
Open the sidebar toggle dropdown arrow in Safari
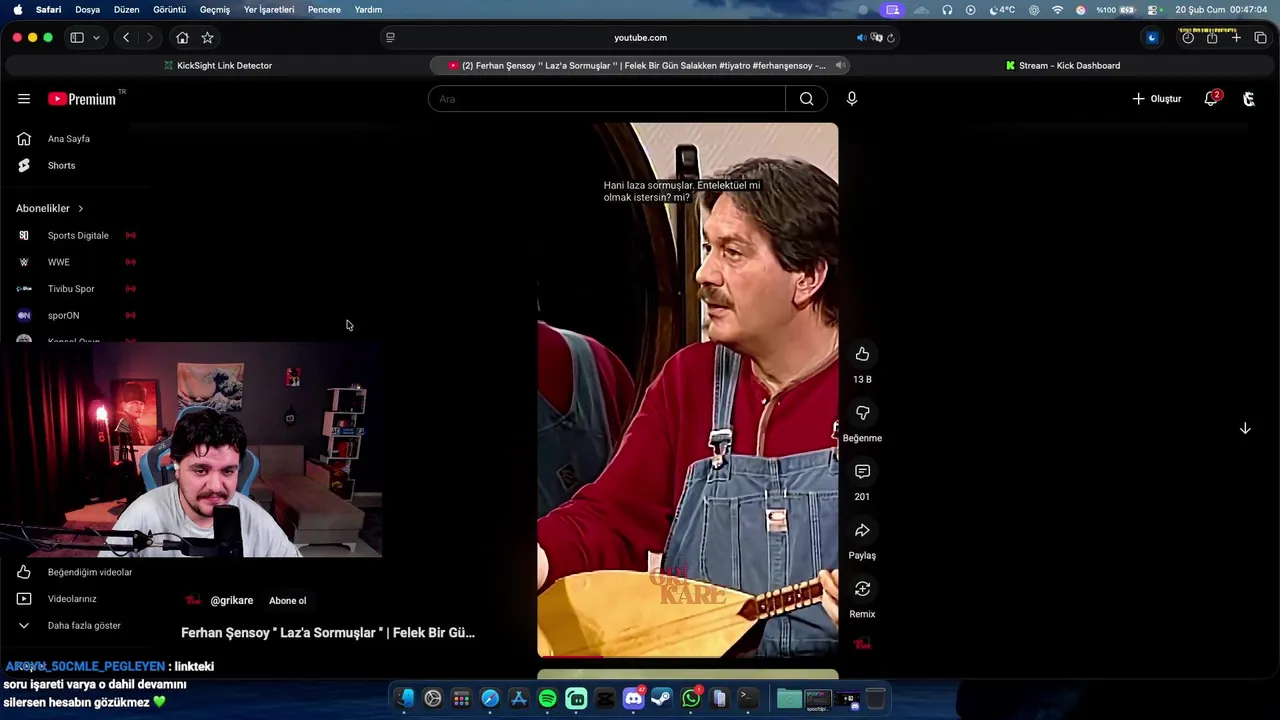pyautogui.click(x=96, y=38)
